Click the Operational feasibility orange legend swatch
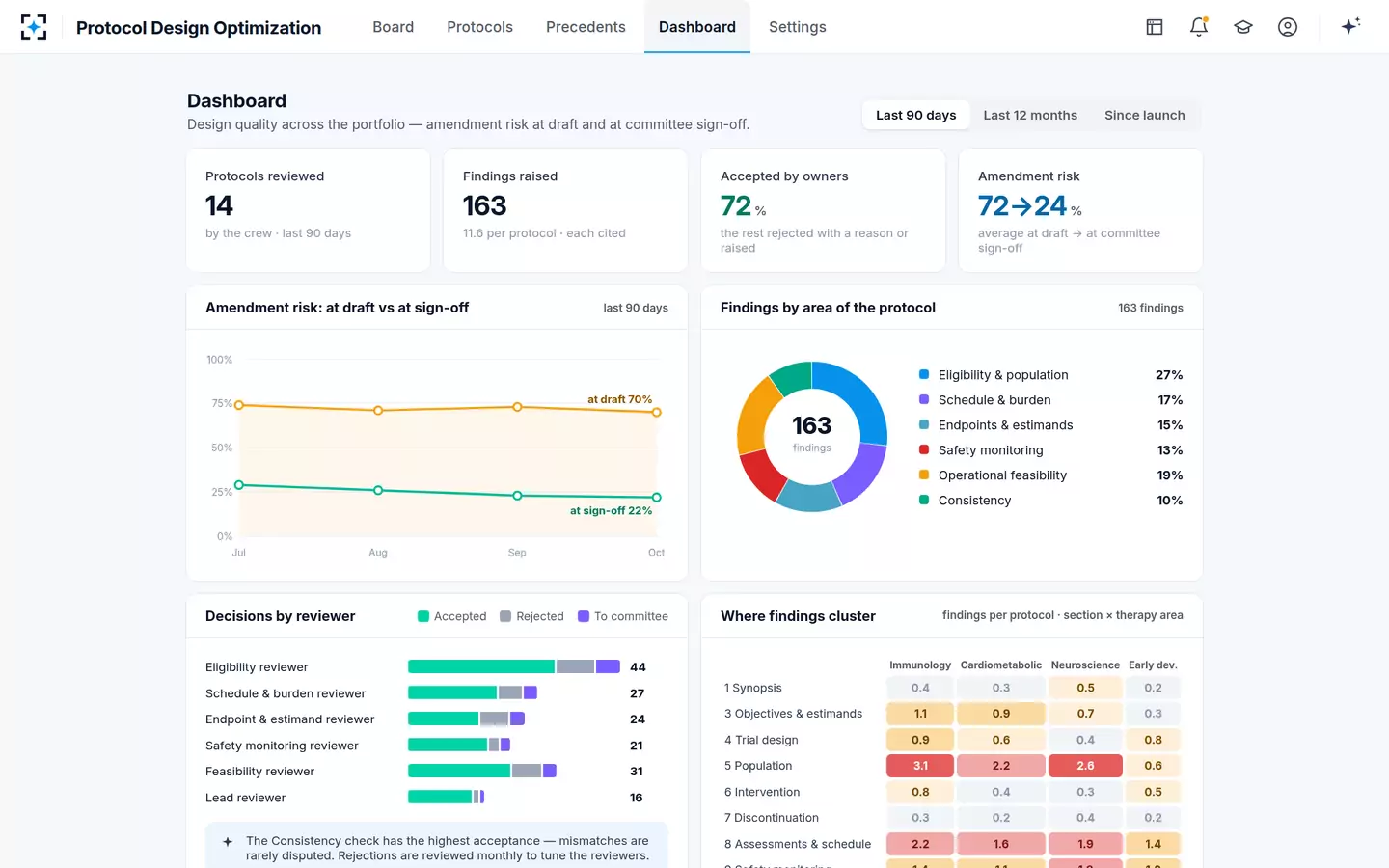Viewport: 1389px width, 868px height. (924, 475)
